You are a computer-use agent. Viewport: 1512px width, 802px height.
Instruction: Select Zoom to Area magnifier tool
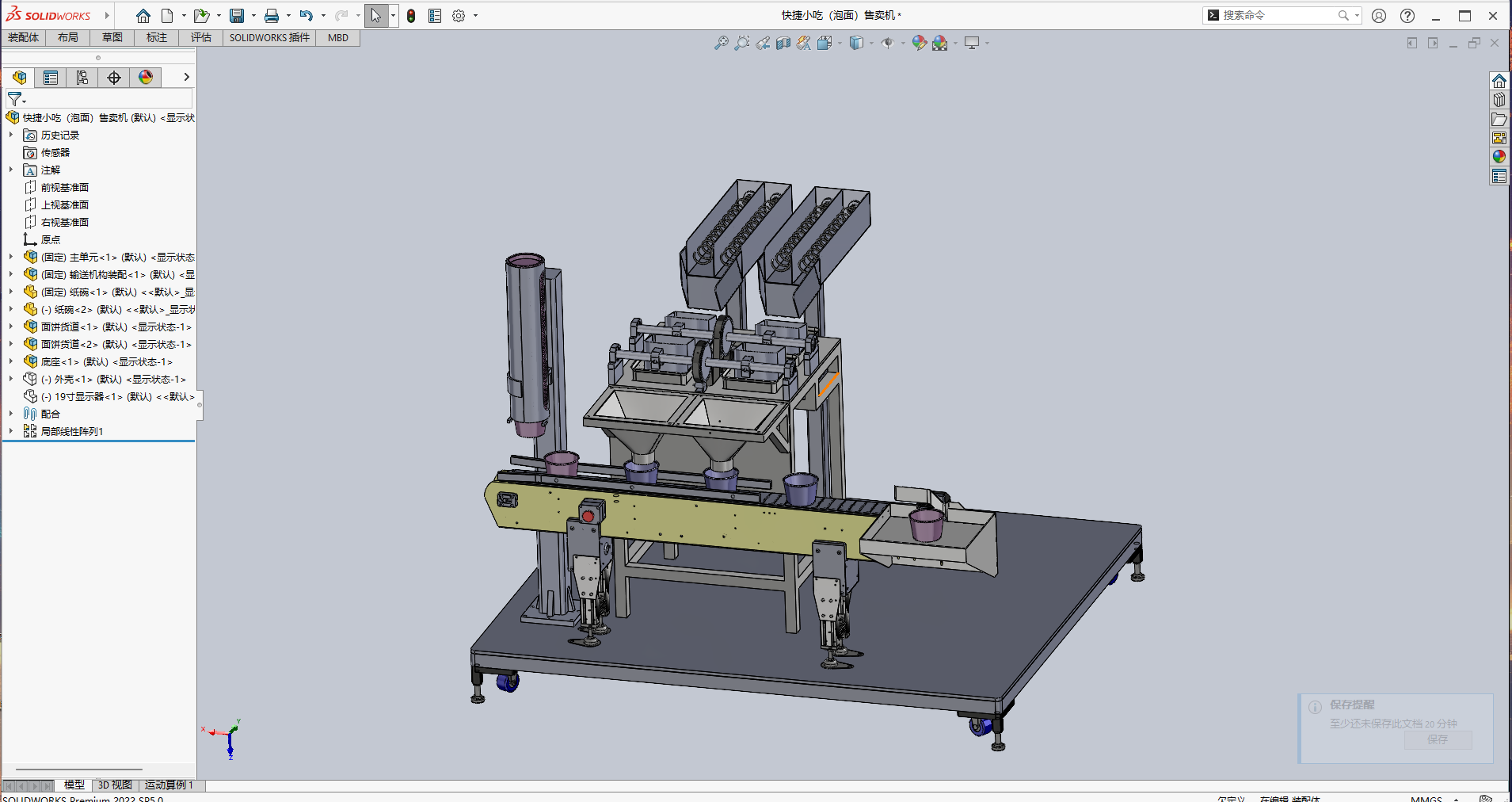[x=742, y=43]
